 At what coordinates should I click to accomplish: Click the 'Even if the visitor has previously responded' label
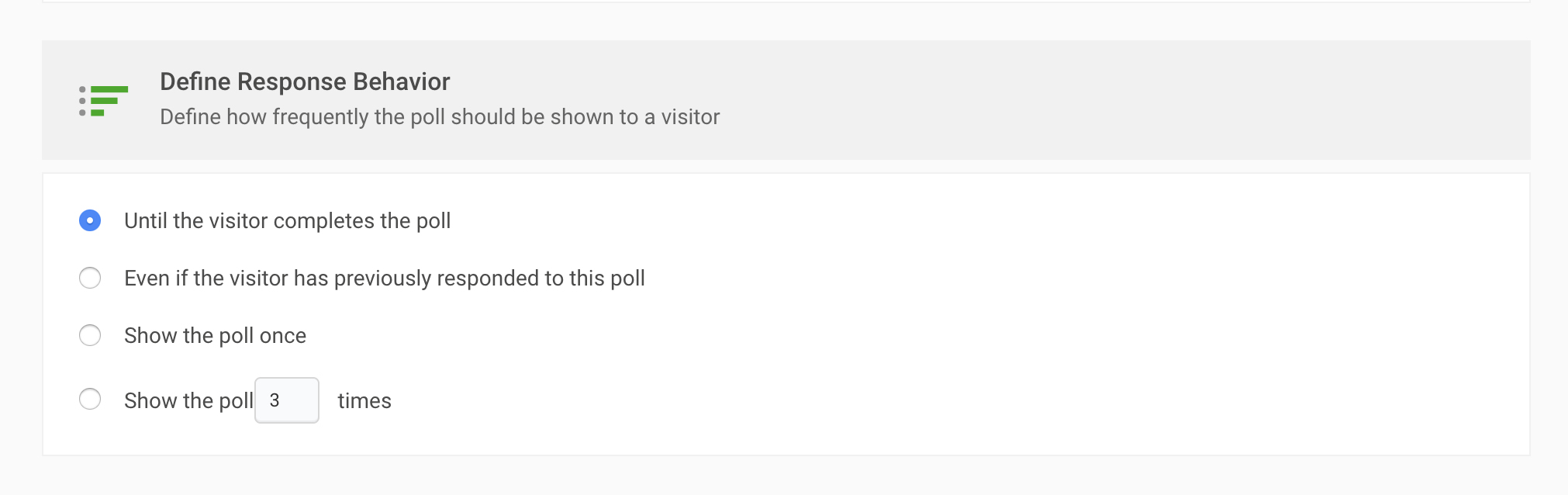pyautogui.click(x=385, y=279)
